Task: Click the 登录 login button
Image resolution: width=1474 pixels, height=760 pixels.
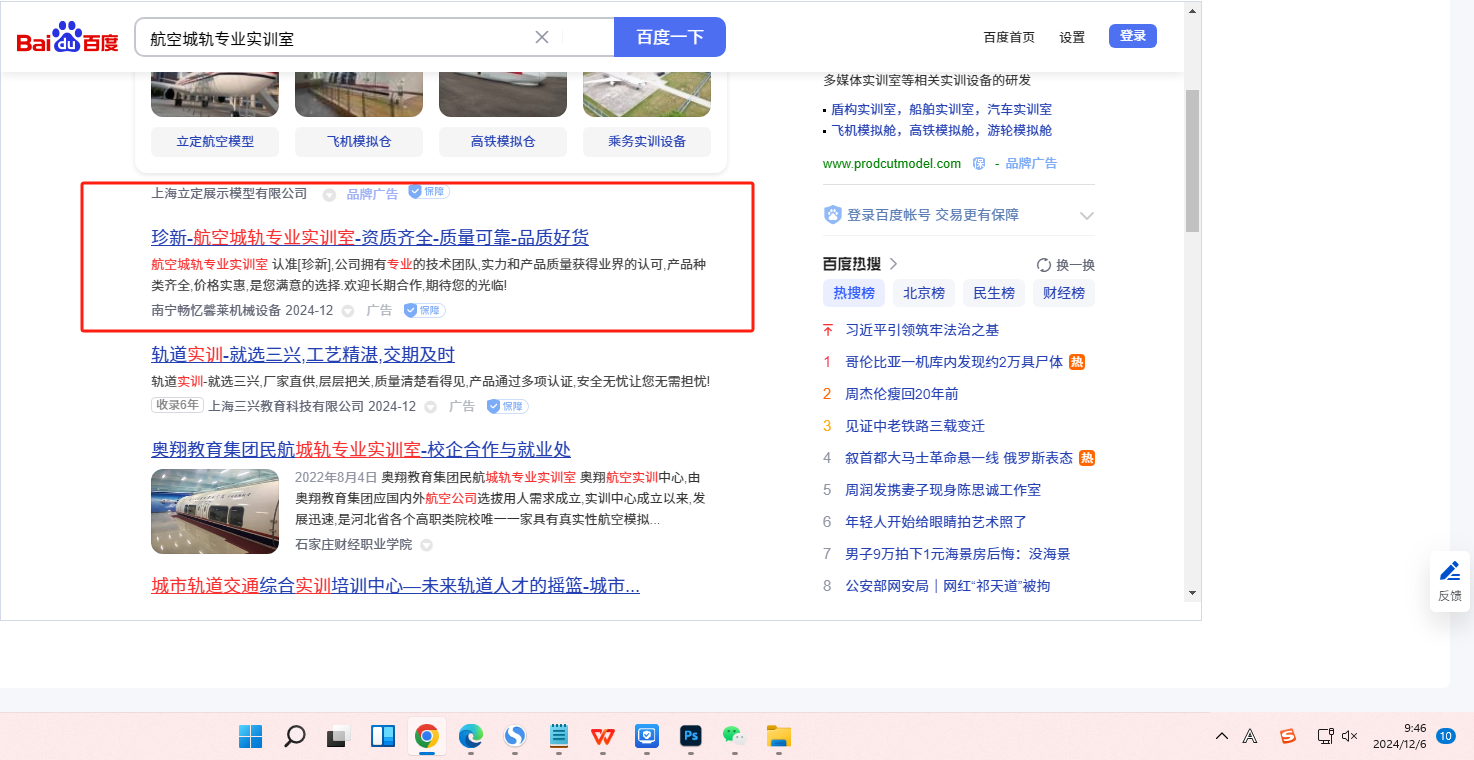Action: [1132, 36]
